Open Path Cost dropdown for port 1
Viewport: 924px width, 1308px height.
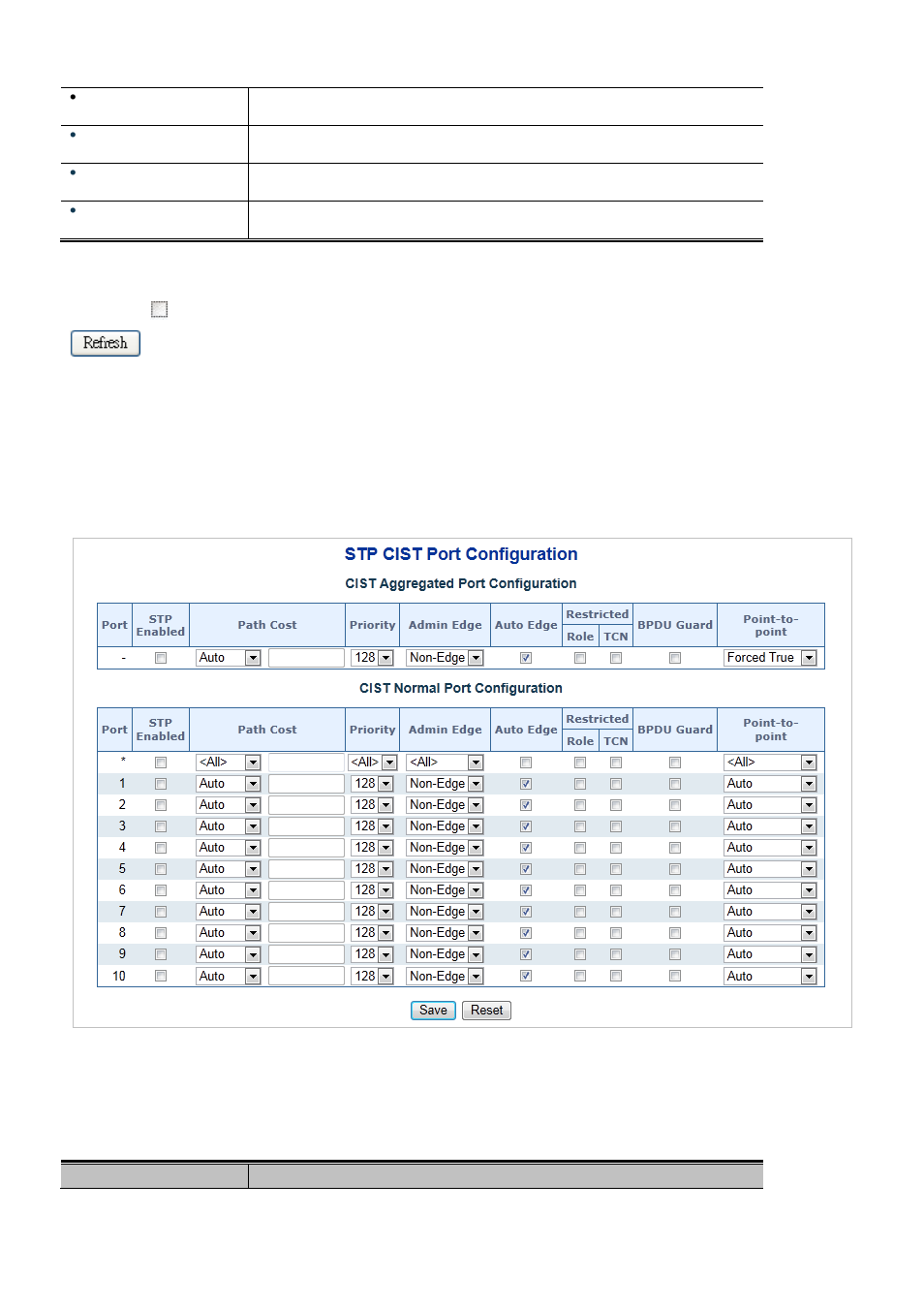click(x=229, y=784)
